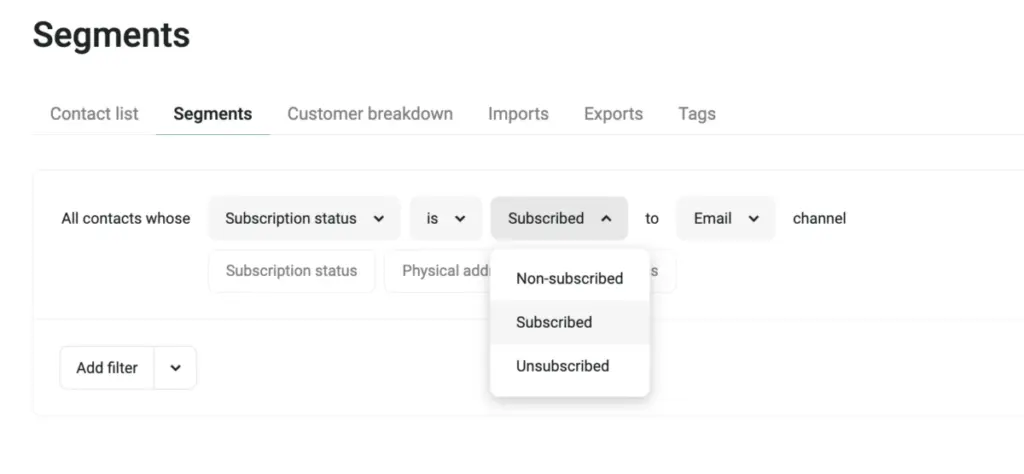The width and height of the screenshot is (1024, 474).
Task: Click the Add filter button
Action: click(107, 368)
